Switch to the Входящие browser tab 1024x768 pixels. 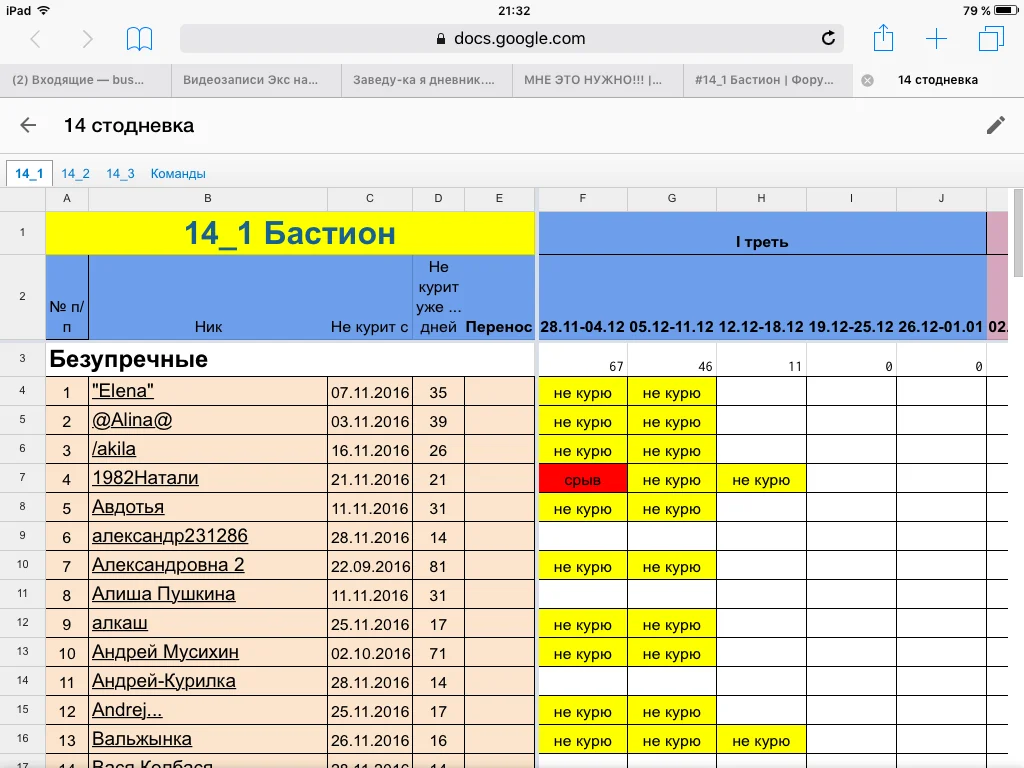(x=86, y=80)
